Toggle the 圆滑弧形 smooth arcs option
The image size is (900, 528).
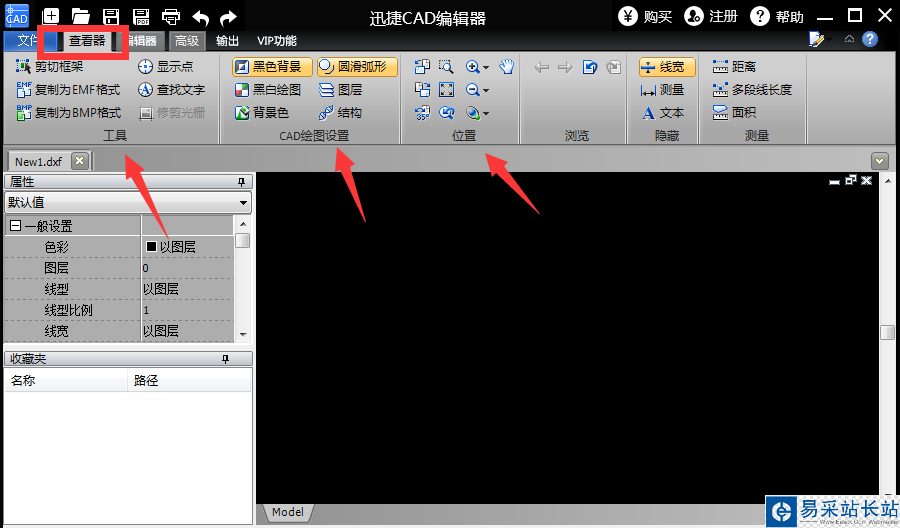pyautogui.click(x=357, y=67)
